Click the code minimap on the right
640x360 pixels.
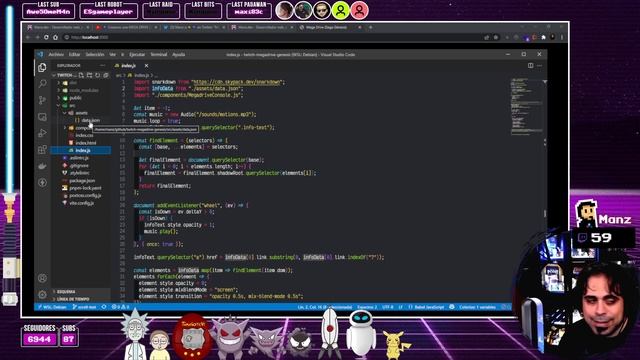tap(527, 106)
